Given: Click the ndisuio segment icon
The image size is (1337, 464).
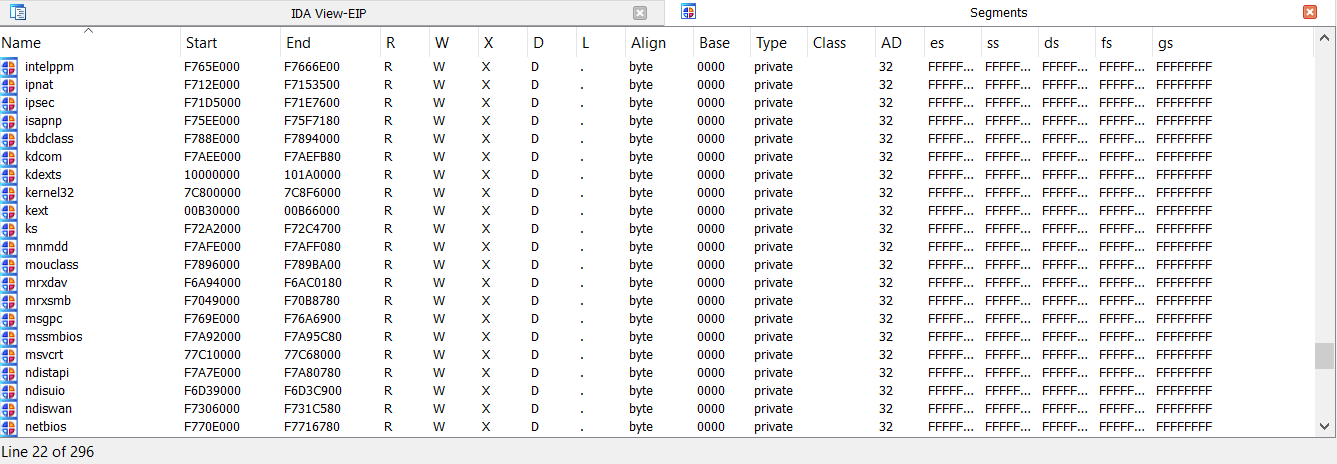Looking at the screenshot, I should pos(9,391).
